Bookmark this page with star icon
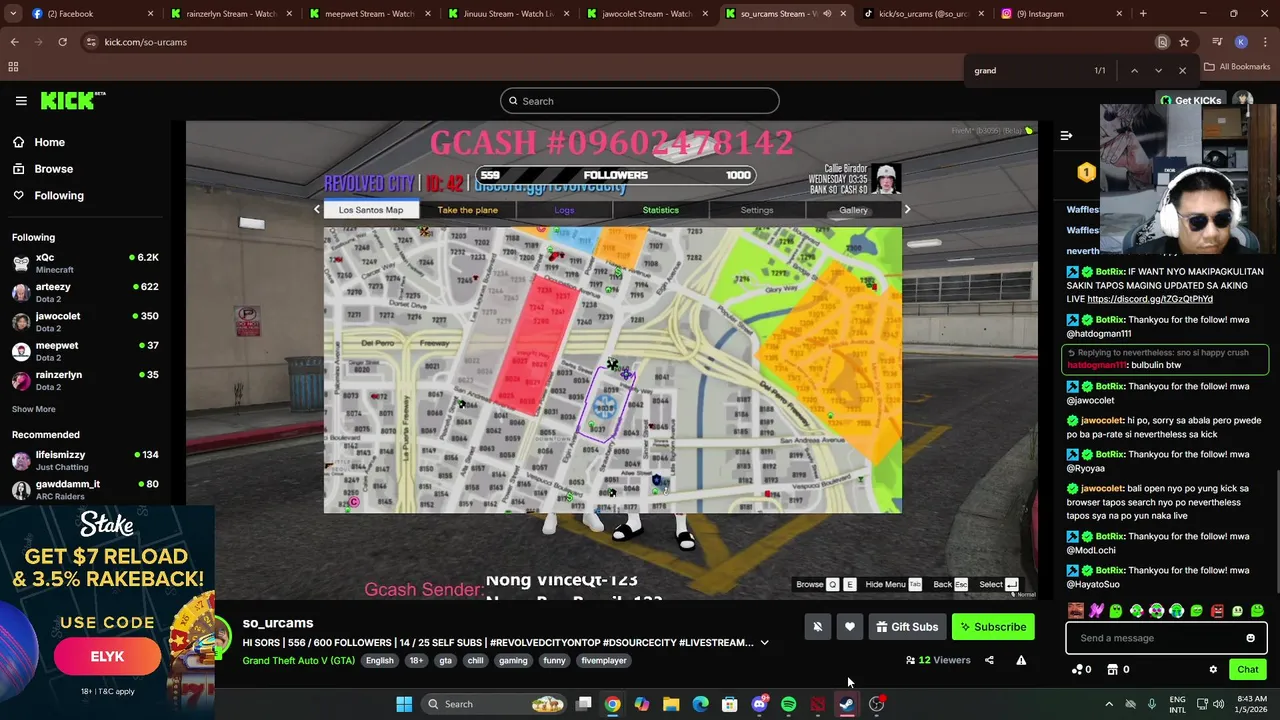The image size is (1280, 720). pos(1184,42)
